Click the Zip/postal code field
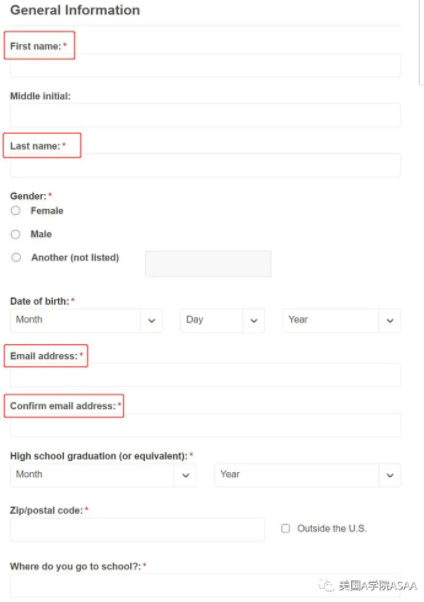 coord(137,530)
